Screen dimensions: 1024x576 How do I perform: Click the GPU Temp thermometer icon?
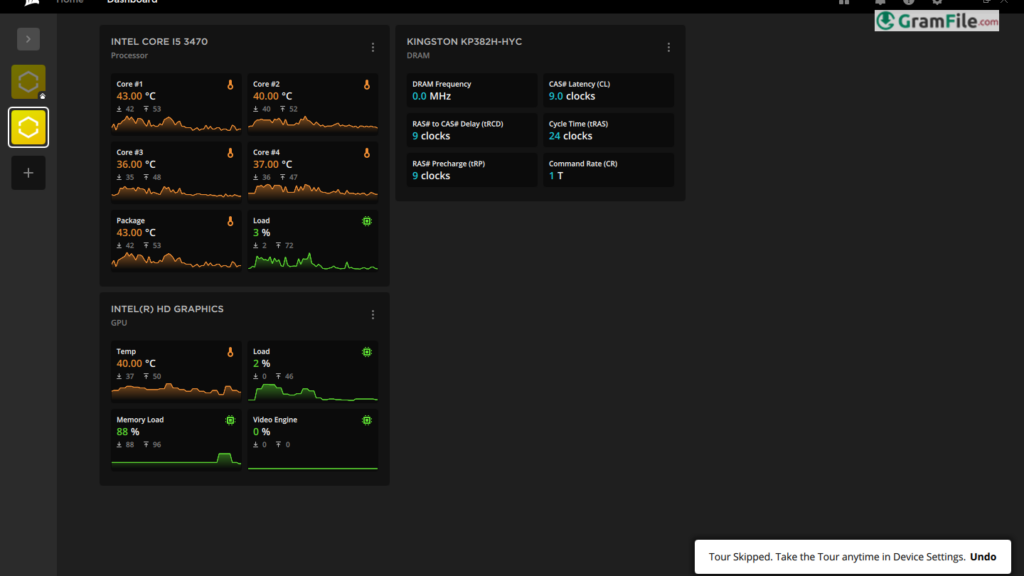click(x=230, y=352)
